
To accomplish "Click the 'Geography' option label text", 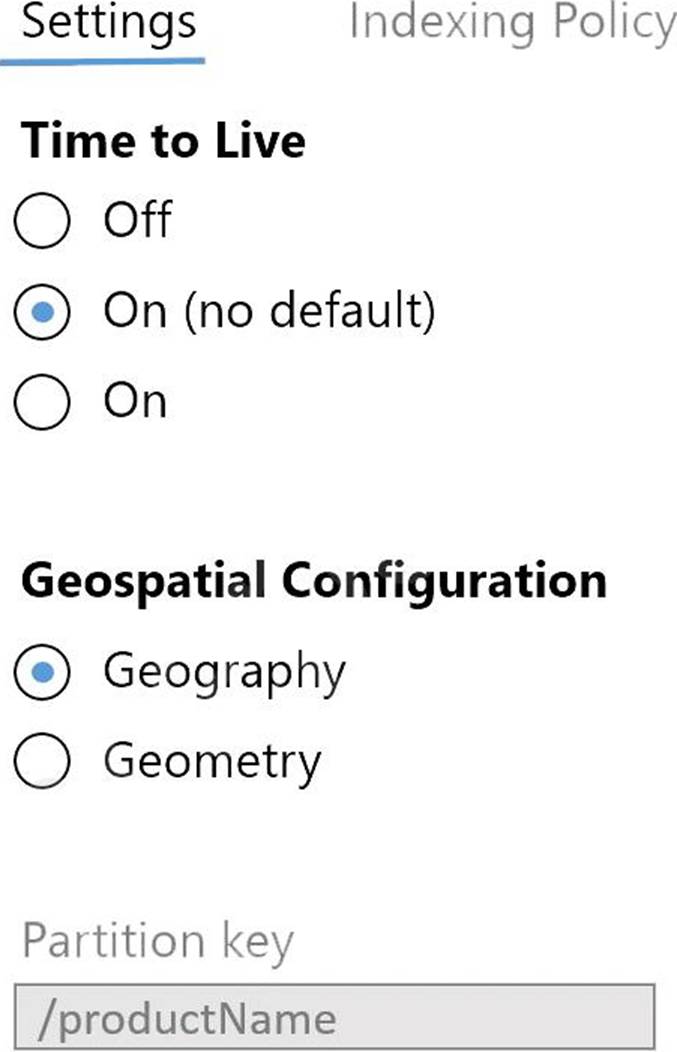I will pos(224,672).
